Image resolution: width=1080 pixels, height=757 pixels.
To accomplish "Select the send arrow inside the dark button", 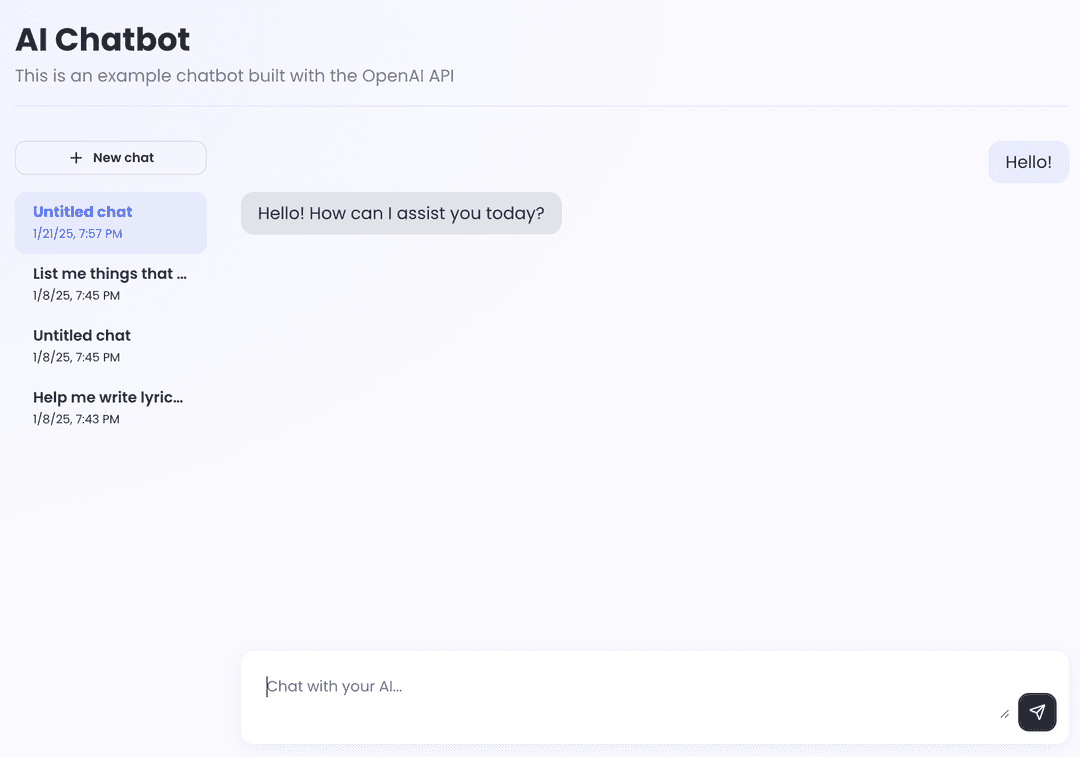I will (x=1037, y=712).
